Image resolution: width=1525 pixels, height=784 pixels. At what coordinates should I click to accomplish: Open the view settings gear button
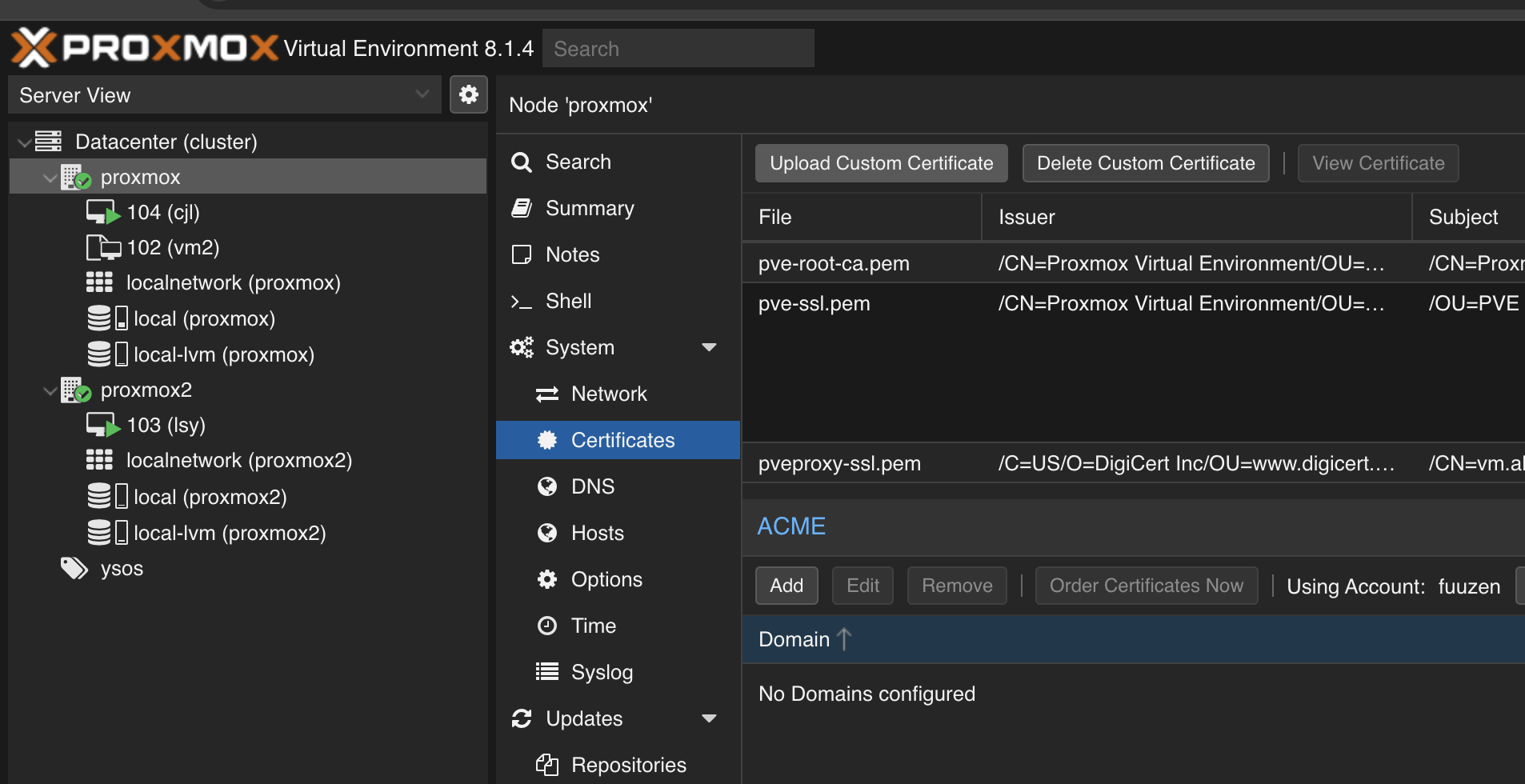click(469, 94)
